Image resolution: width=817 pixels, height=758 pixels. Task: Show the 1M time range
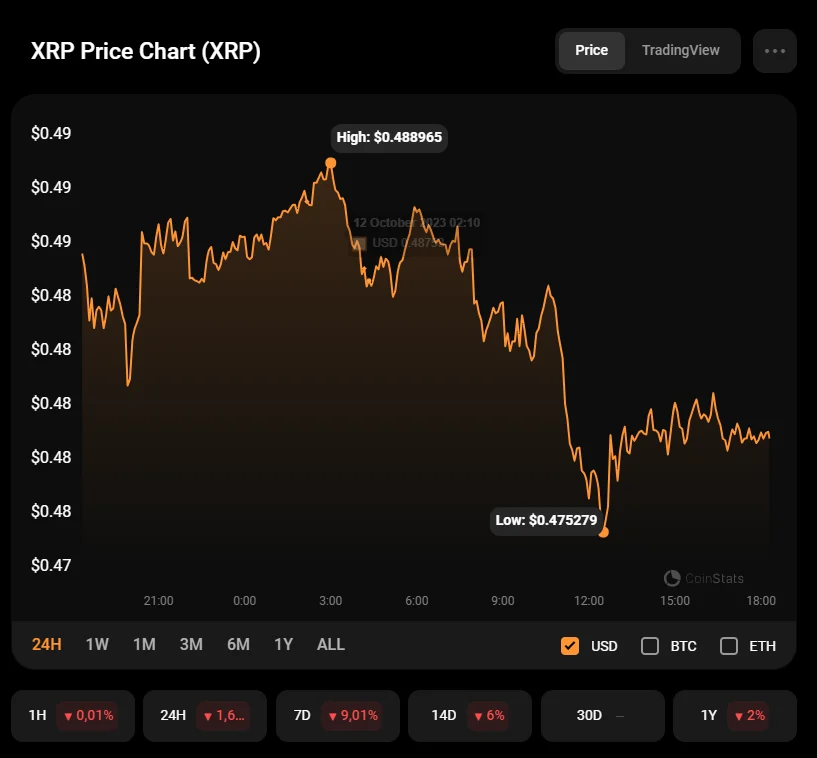pos(144,644)
